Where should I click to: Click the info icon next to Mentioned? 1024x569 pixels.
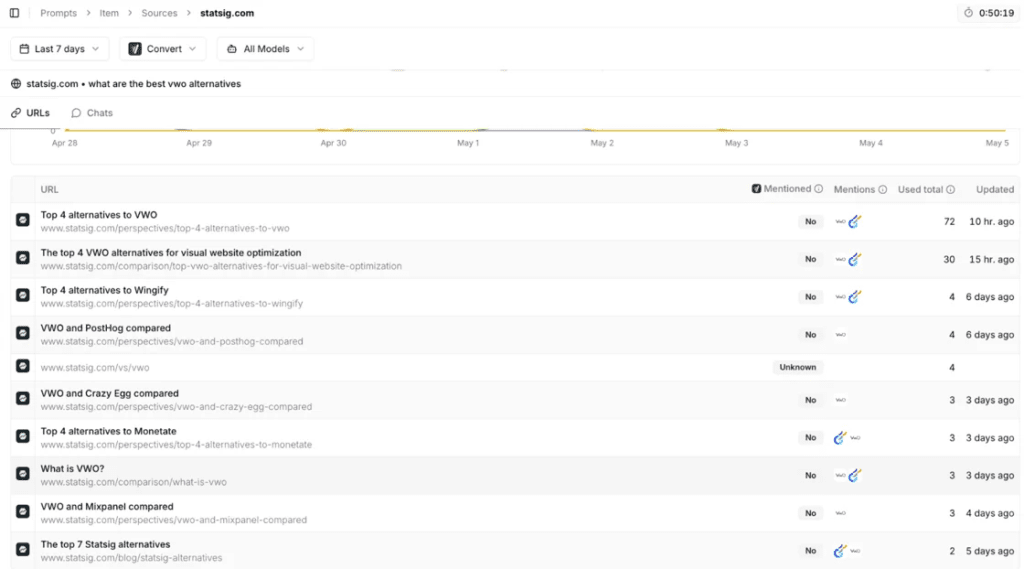(818, 189)
